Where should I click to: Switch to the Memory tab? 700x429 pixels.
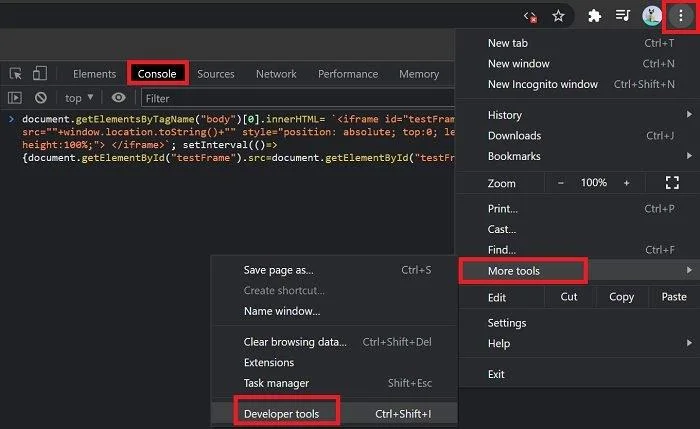pos(419,74)
